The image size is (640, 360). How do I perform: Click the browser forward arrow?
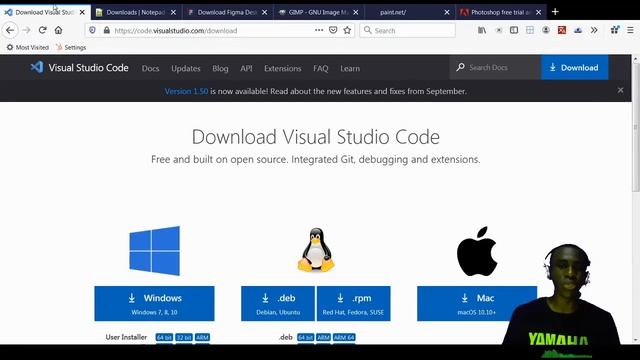point(27,30)
